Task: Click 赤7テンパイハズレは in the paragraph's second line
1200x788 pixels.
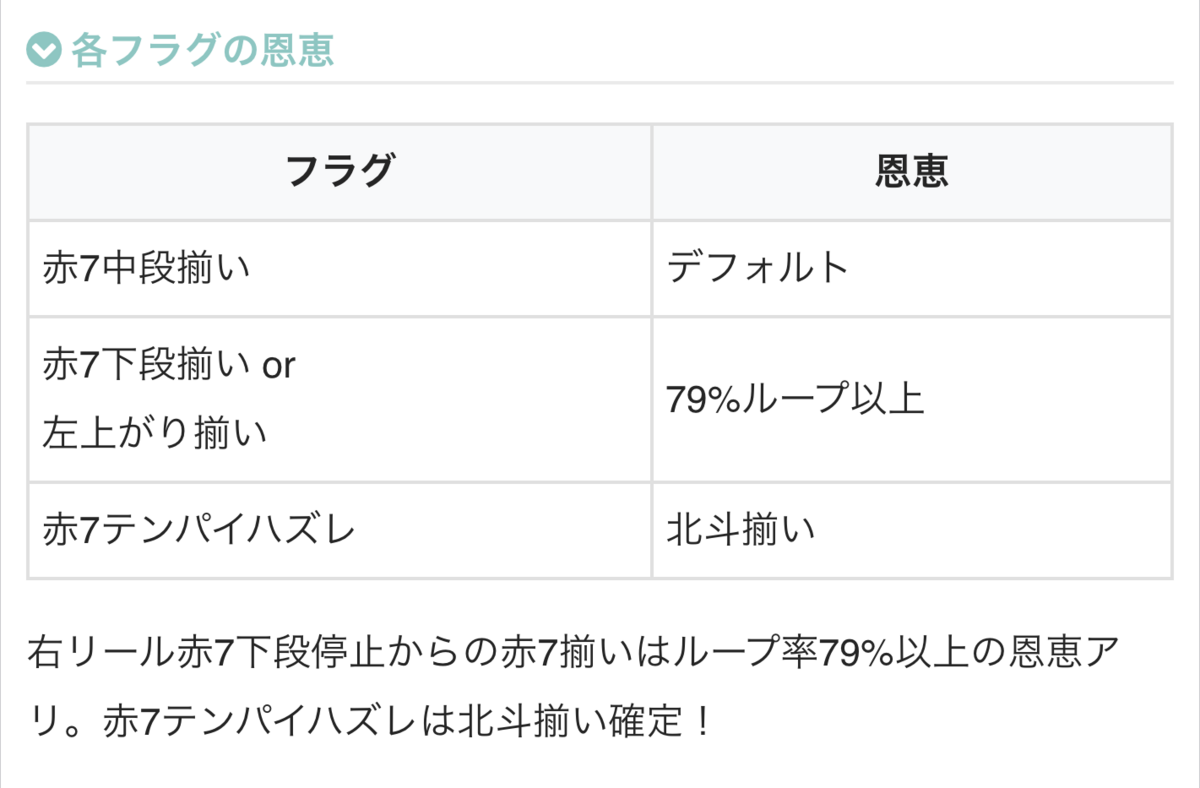Action: (278, 720)
